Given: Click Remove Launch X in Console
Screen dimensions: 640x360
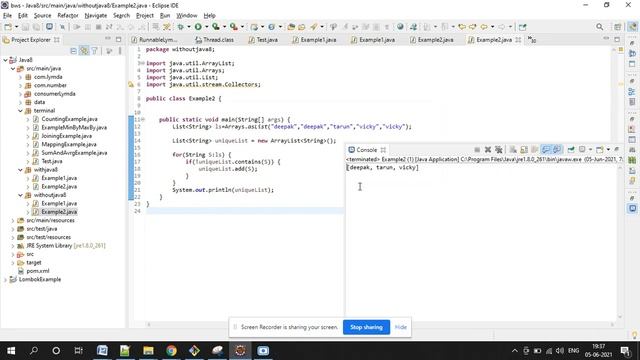Looking at the screenshot, I should click(487, 150).
